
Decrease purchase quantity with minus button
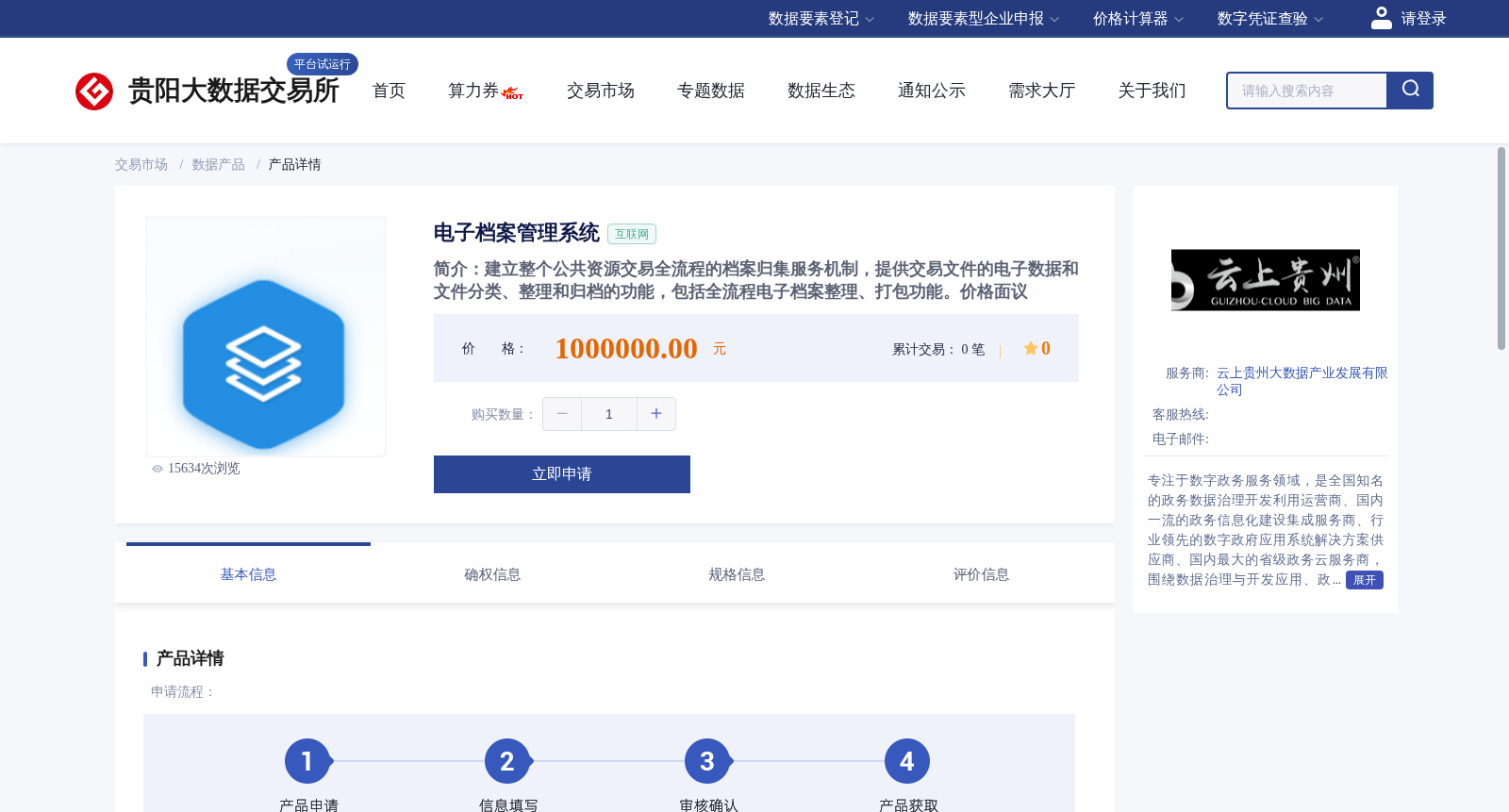point(562,414)
